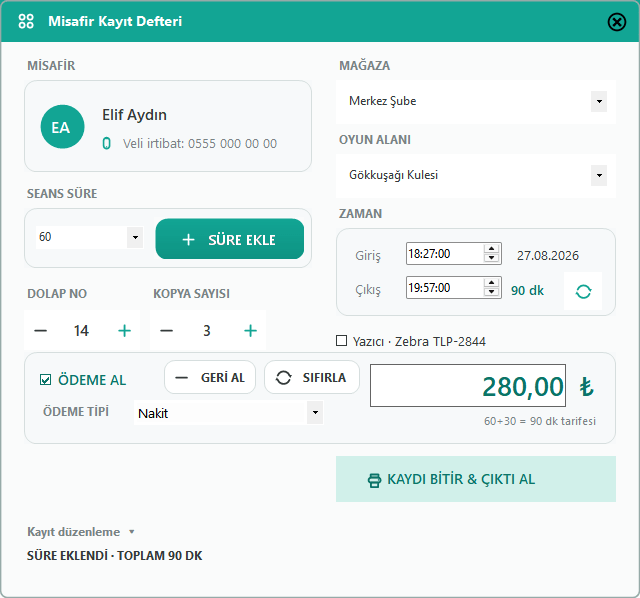
Task: Click the GERİ AL button
Action: pos(210,378)
